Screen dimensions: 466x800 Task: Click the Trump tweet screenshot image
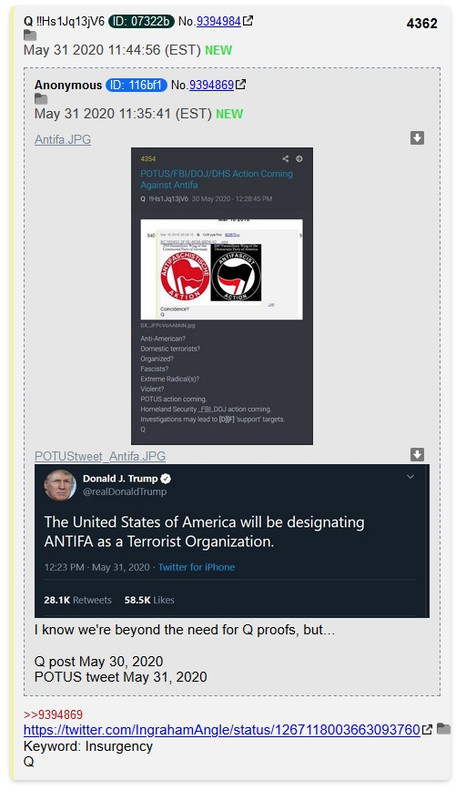click(x=232, y=541)
